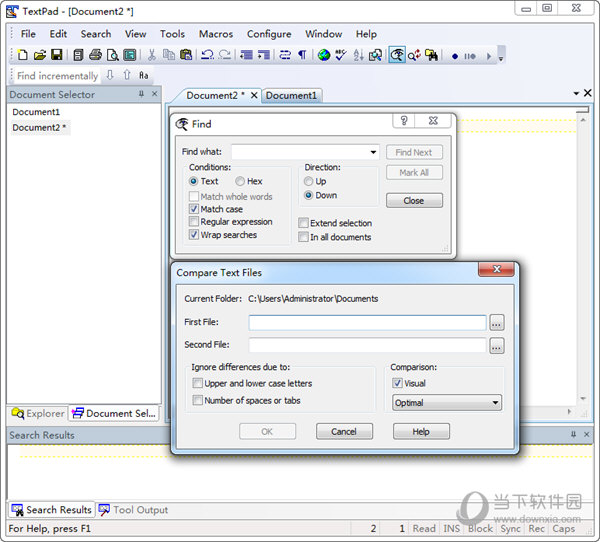Click the compare files toolbar icon

375,55
